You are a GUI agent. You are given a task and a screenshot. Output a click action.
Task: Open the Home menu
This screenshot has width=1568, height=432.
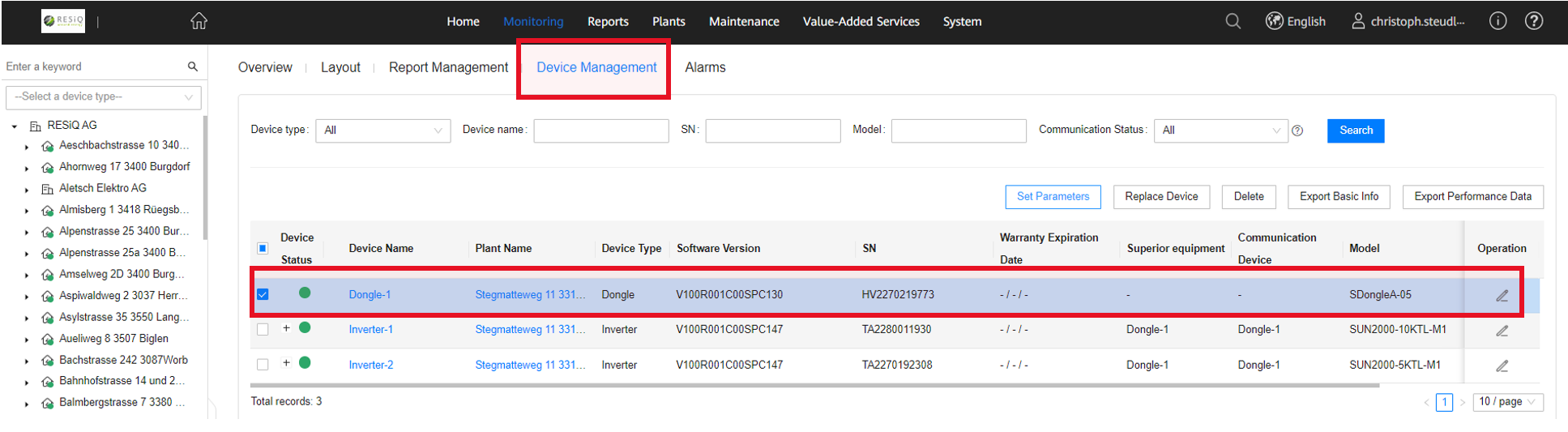[x=463, y=22]
